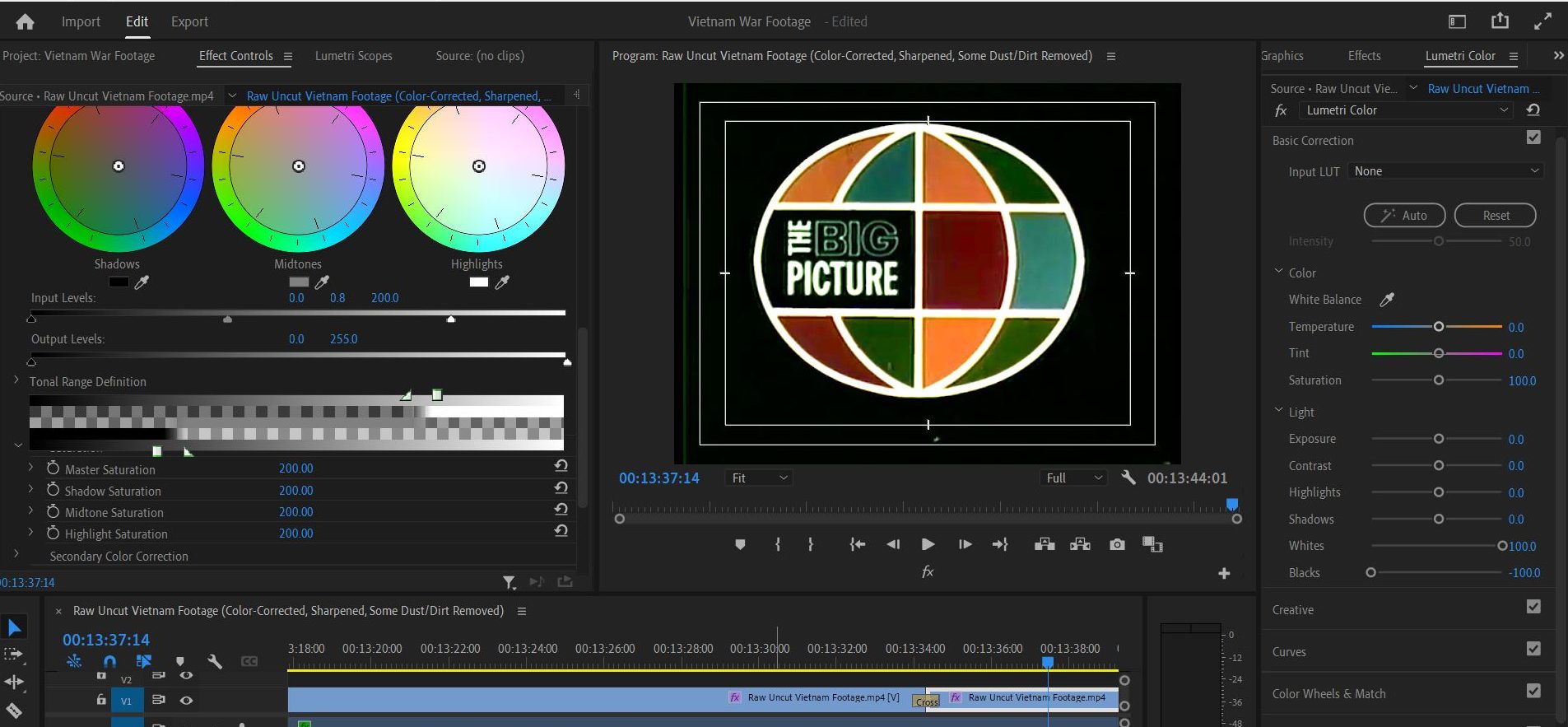Viewport: 1568px width, 727px height.
Task: Click the Shadows black color swatch
Action: coord(119,282)
